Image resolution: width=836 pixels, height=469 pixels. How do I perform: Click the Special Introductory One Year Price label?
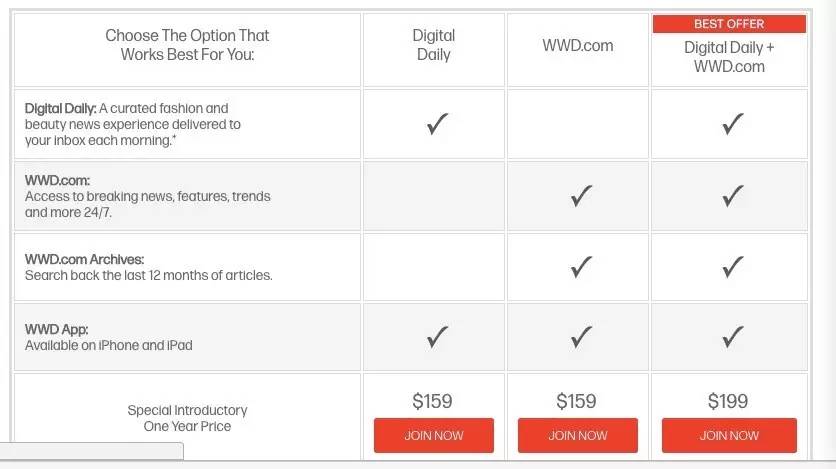[187, 418]
